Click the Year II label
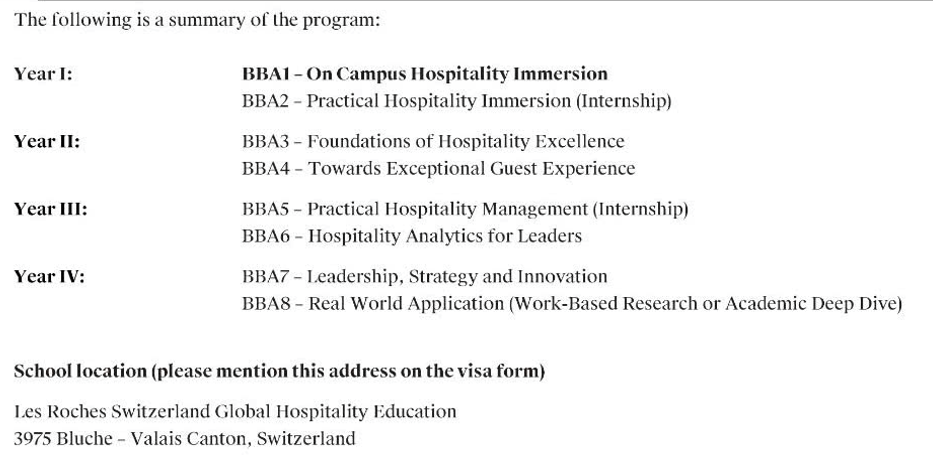 pyautogui.click(x=46, y=142)
